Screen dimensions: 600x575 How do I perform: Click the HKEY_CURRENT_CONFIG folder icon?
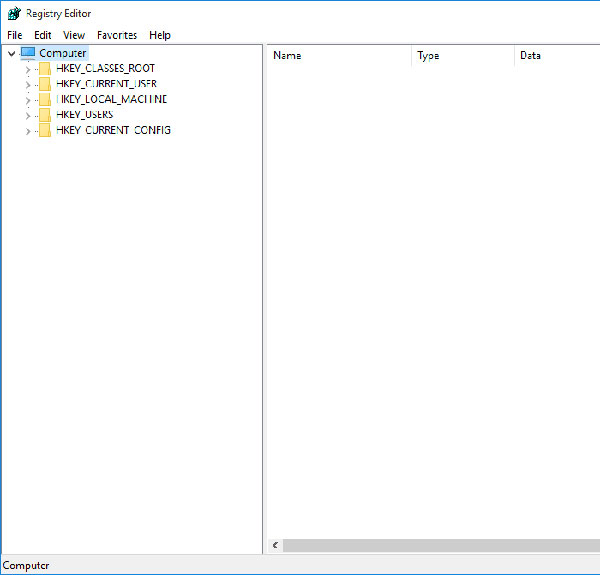pyautogui.click(x=45, y=130)
